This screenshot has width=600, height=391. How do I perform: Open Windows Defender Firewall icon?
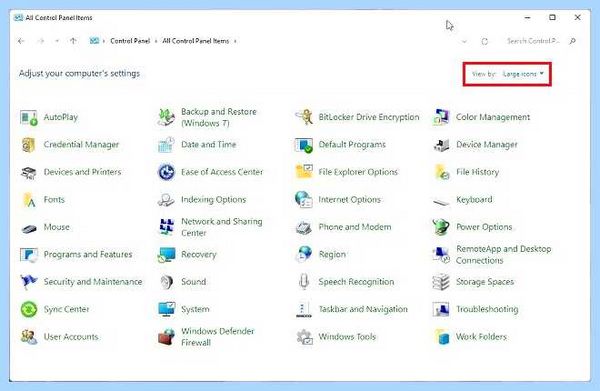tap(166, 337)
